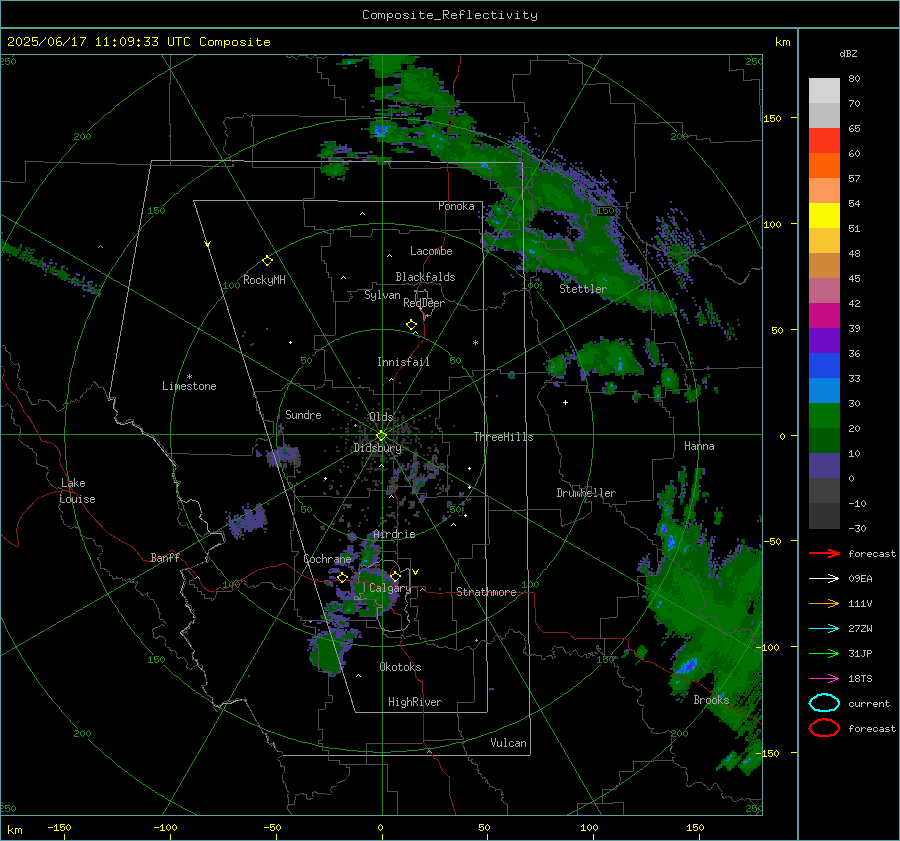Pick the bright yellow swatch in dBZ scale
The height and width of the screenshot is (841, 900).
(x=824, y=216)
